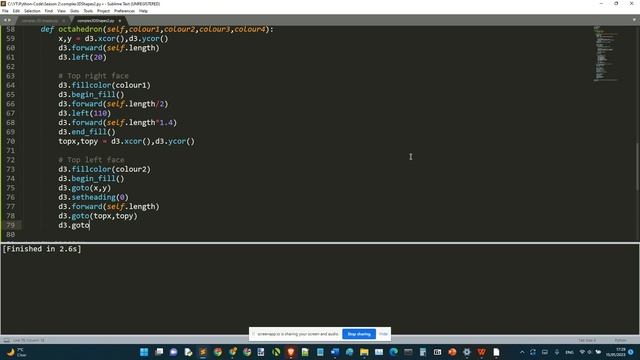Viewport: 640px width, 360px height.
Task: Click '[Finished in 2.6s]' output text
Action: pos(42,249)
